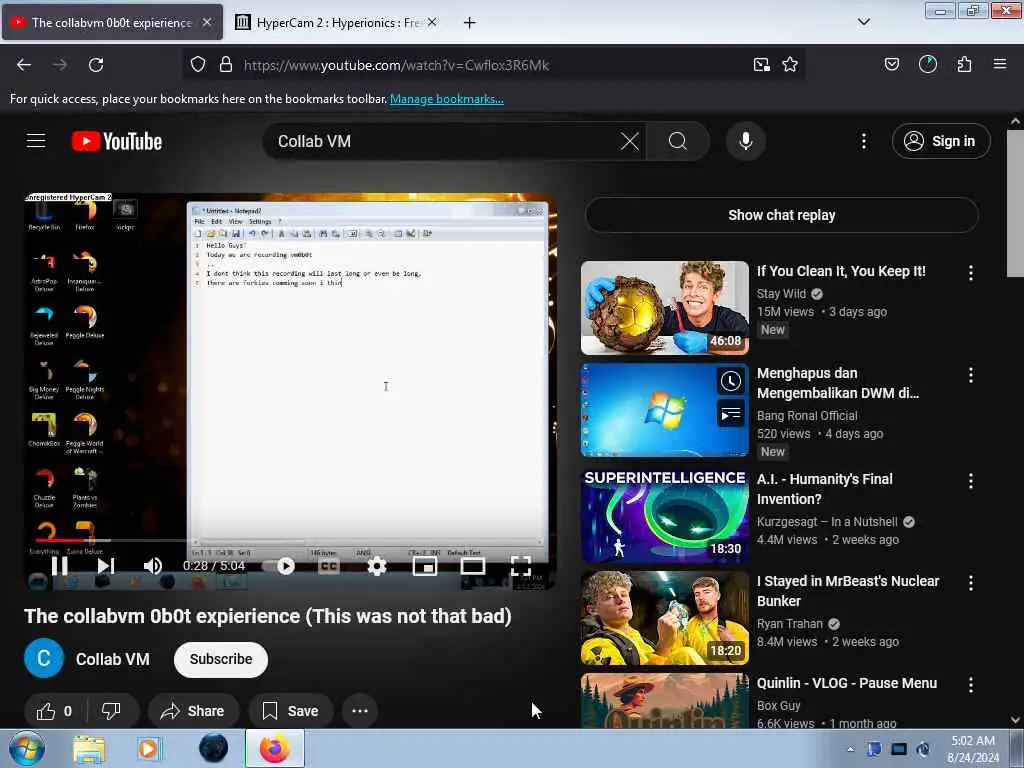Open Windows Explorer from the taskbar
The height and width of the screenshot is (768, 1024).
pyautogui.click(x=89, y=749)
